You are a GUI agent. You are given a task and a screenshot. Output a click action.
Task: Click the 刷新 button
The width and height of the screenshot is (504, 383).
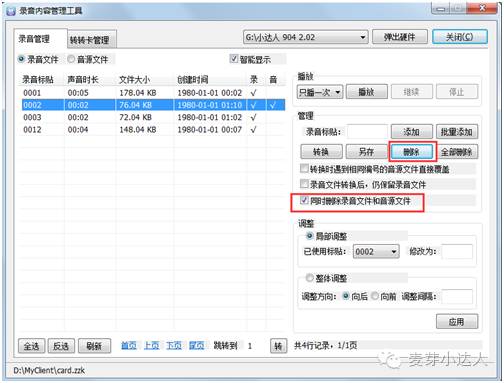coord(94,346)
